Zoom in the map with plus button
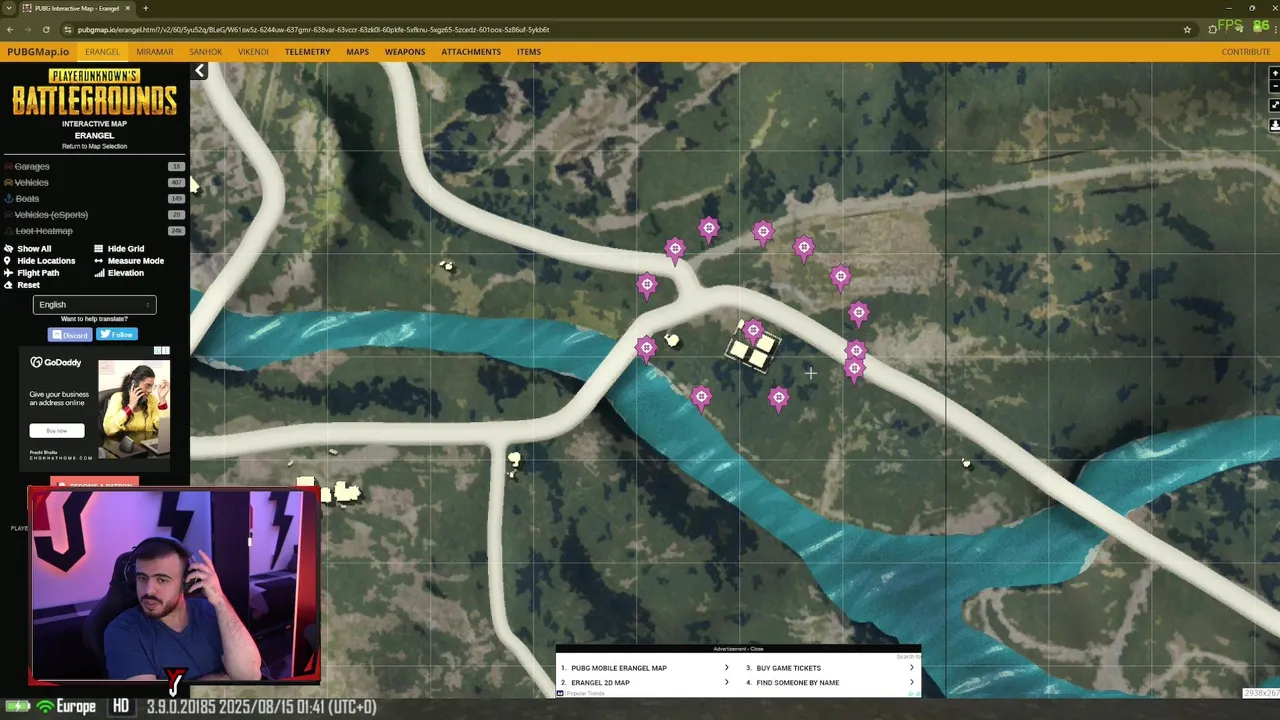Image resolution: width=1280 pixels, height=720 pixels. click(x=1274, y=73)
